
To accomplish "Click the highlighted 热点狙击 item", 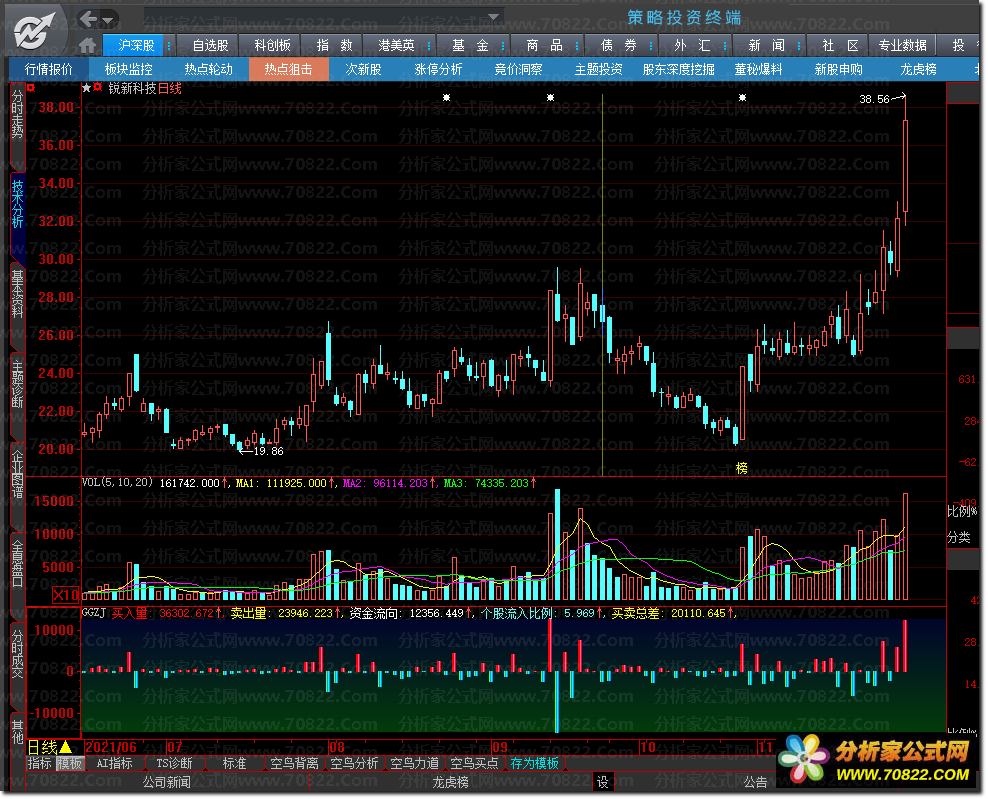I will [x=289, y=69].
